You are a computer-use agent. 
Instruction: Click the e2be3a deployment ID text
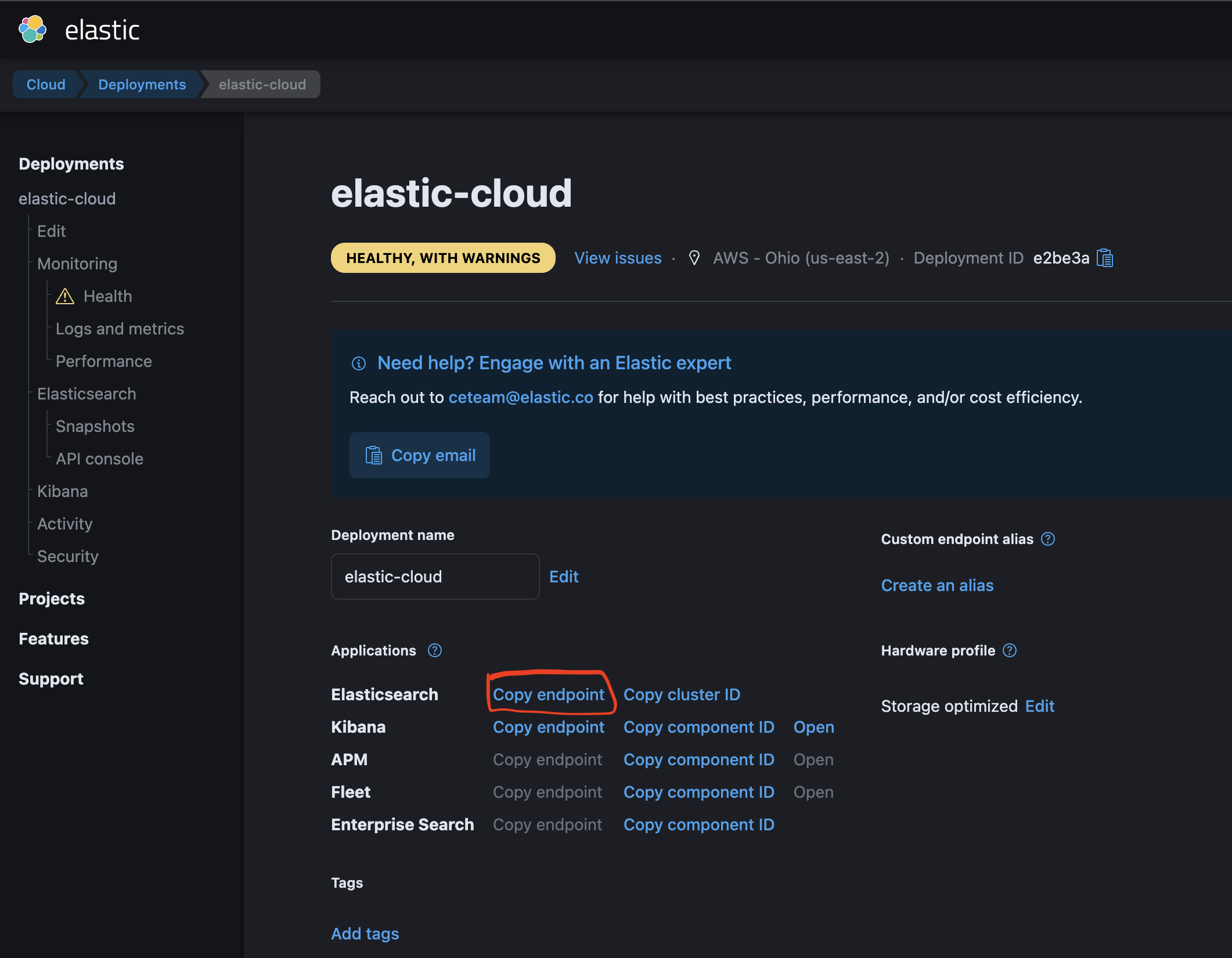tap(1061, 258)
